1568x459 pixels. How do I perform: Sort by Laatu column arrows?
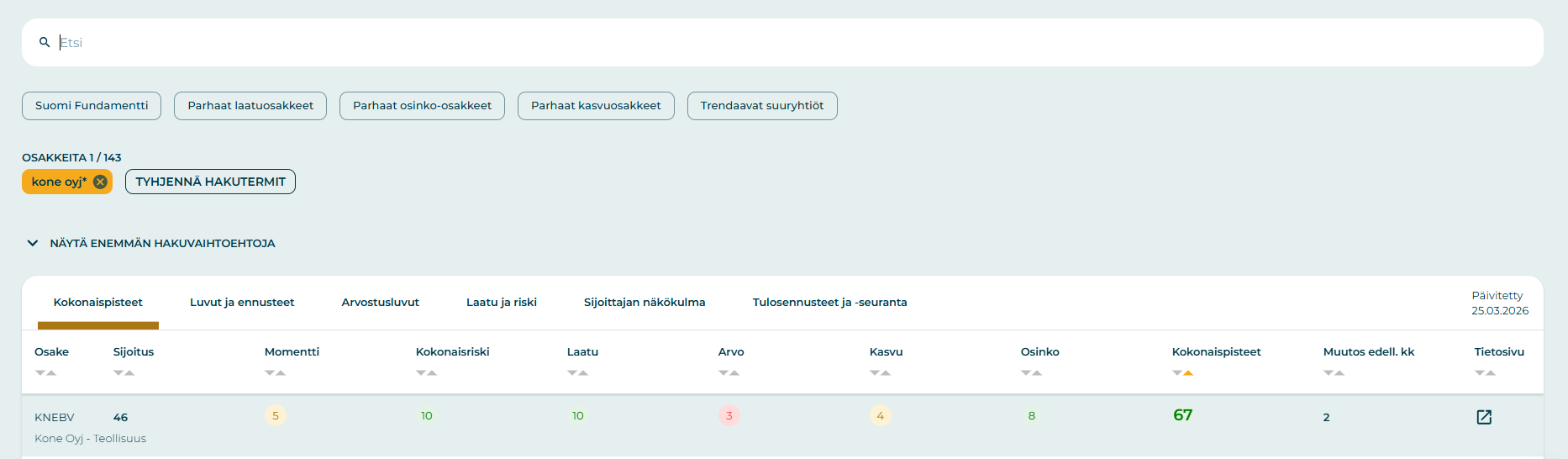[x=577, y=372]
